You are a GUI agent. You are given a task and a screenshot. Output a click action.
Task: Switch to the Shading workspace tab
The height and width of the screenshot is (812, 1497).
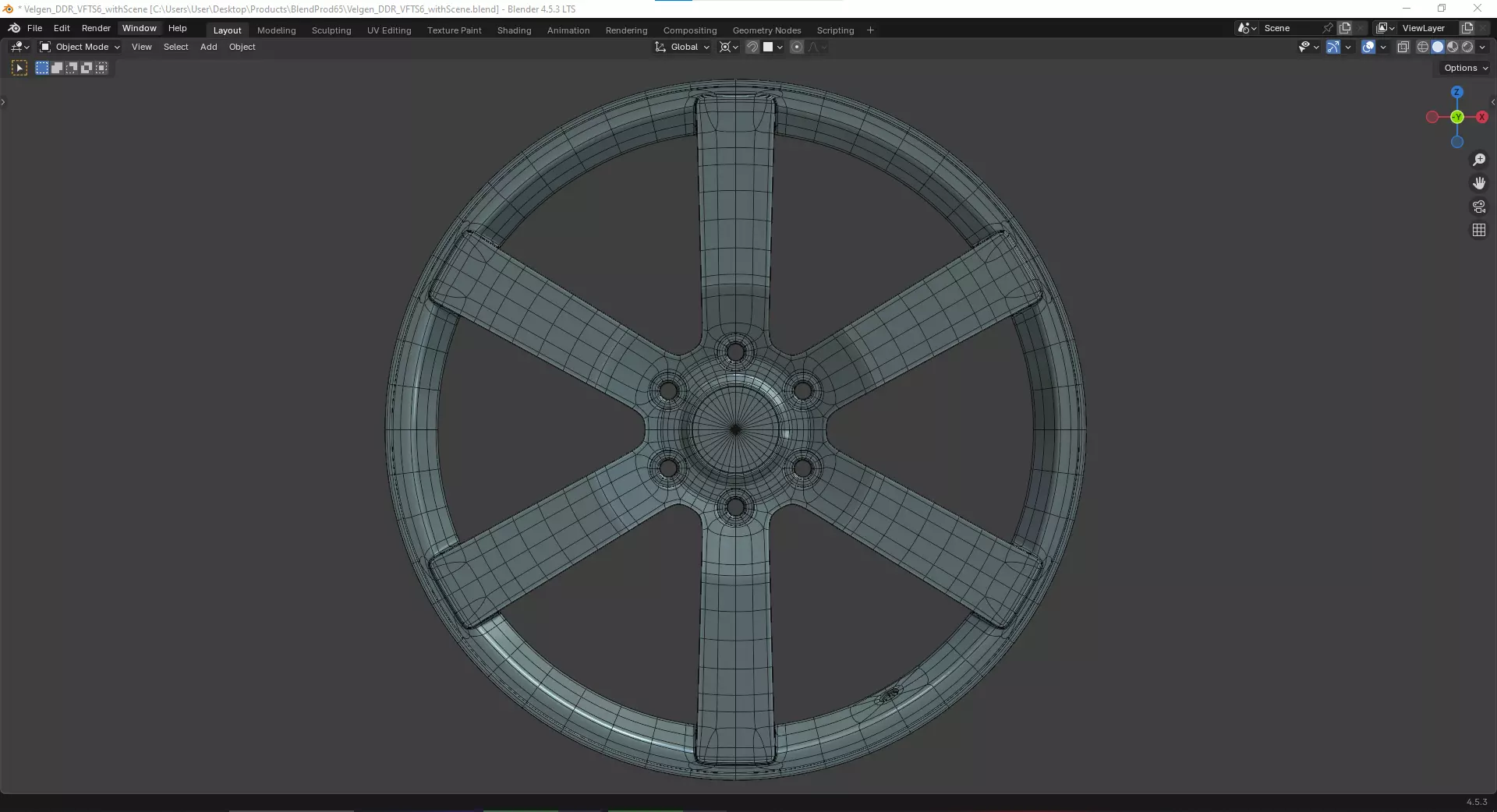[x=515, y=30]
